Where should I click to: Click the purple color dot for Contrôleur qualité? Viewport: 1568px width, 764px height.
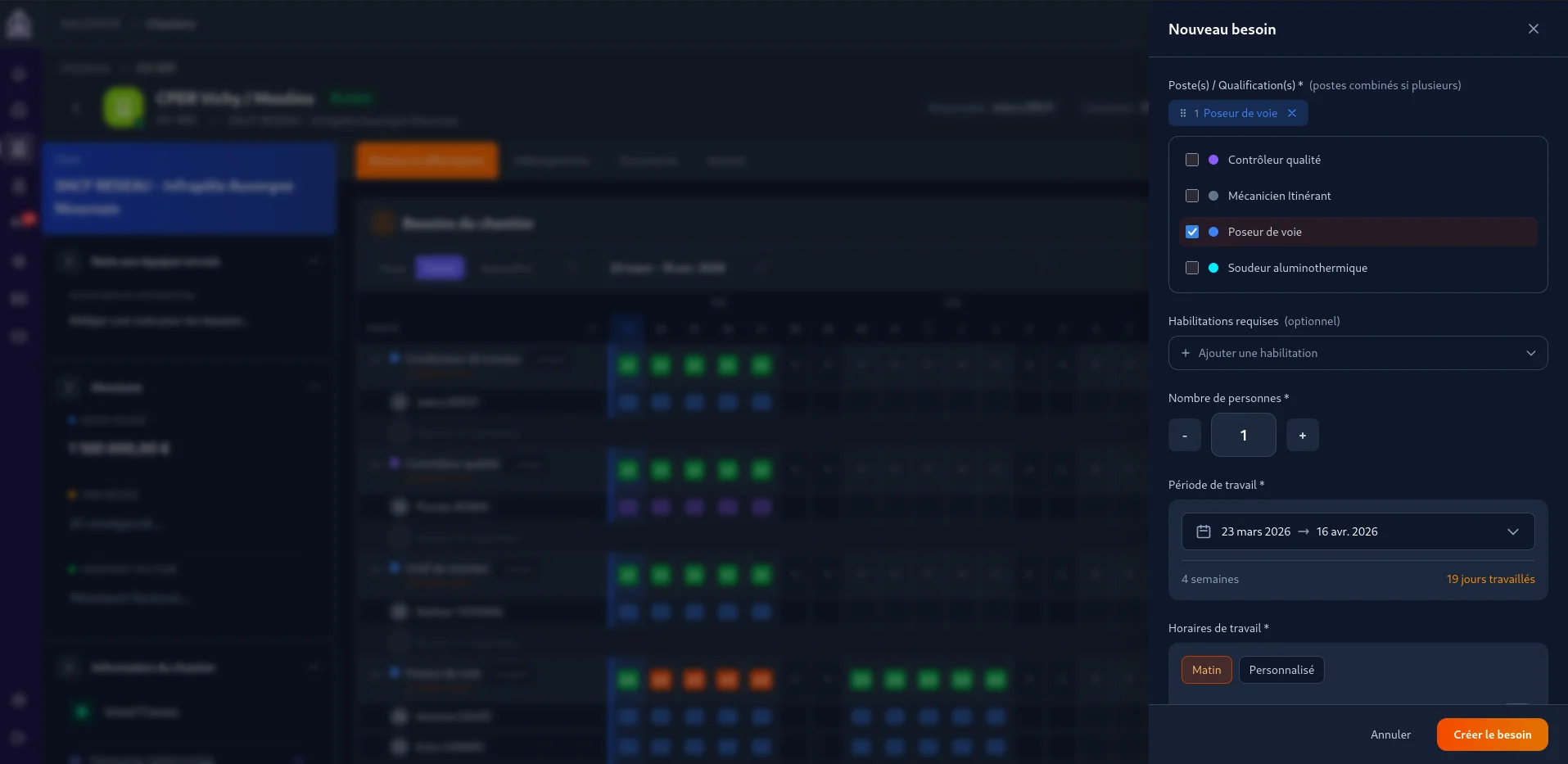tap(1213, 160)
